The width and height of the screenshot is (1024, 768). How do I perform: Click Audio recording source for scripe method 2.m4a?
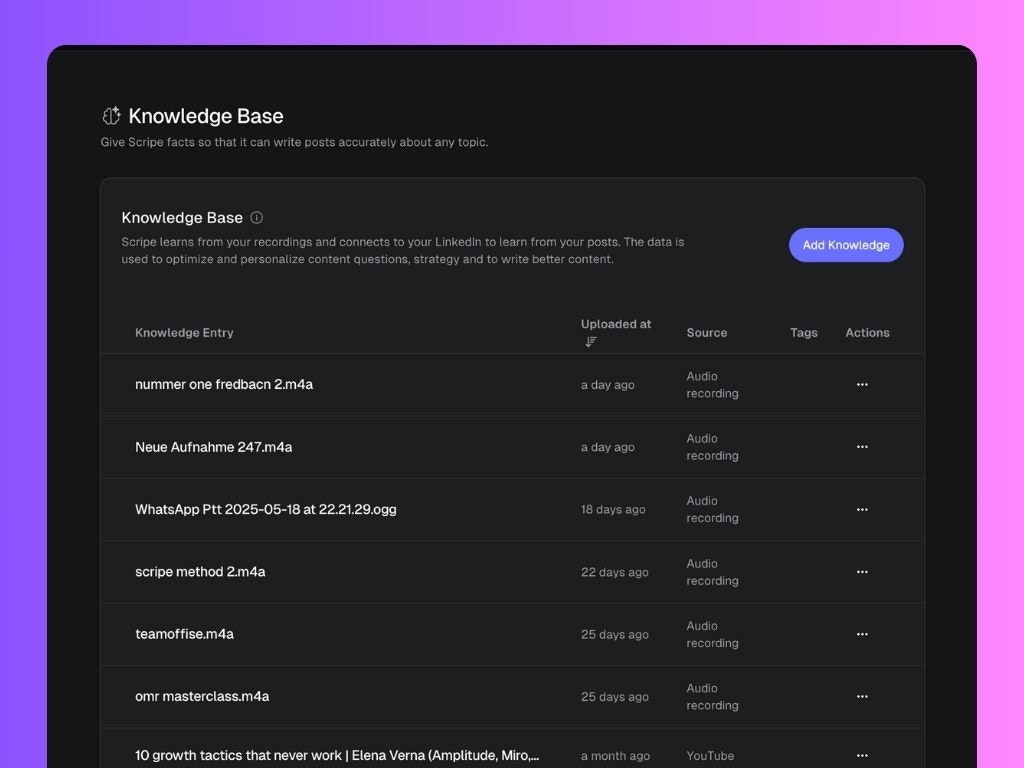(712, 572)
